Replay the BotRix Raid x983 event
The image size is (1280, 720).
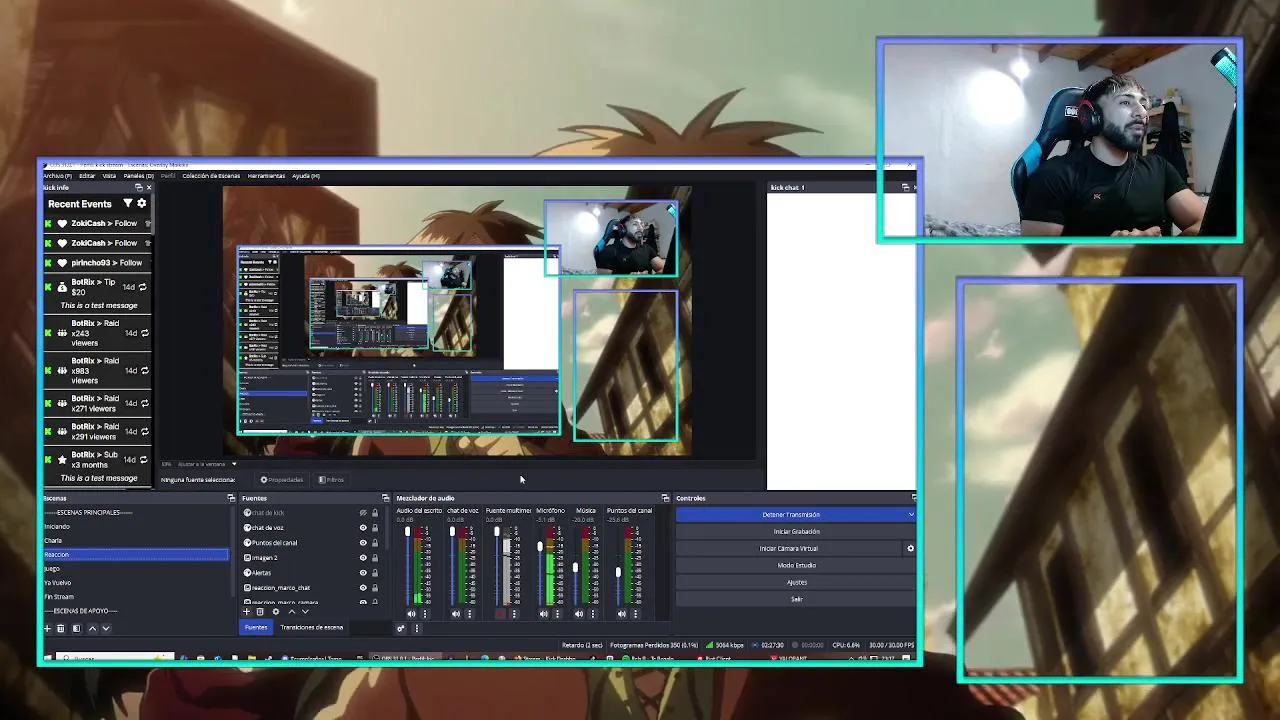coord(143,370)
